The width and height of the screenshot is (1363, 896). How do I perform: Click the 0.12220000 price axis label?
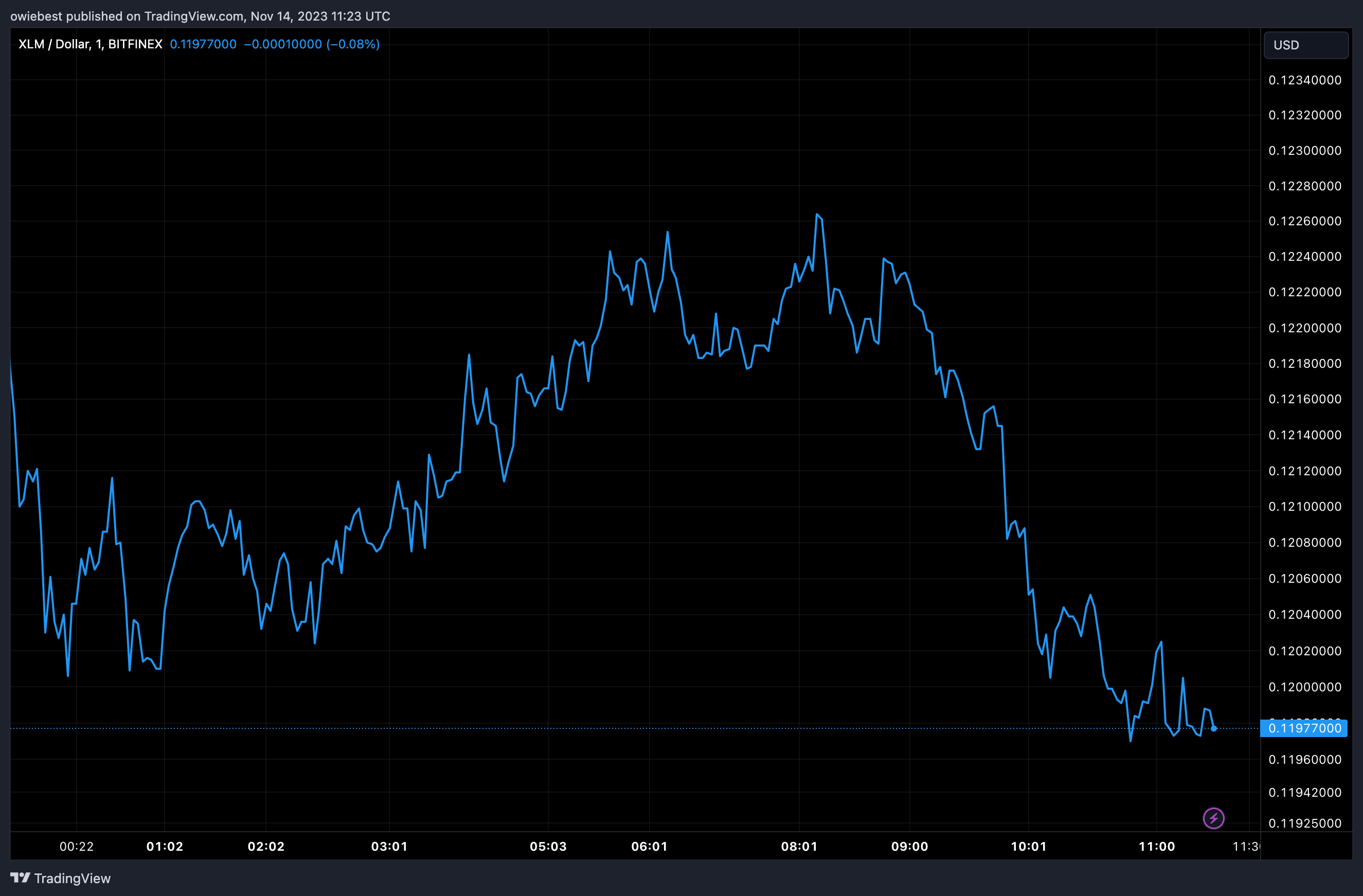[x=1305, y=292]
